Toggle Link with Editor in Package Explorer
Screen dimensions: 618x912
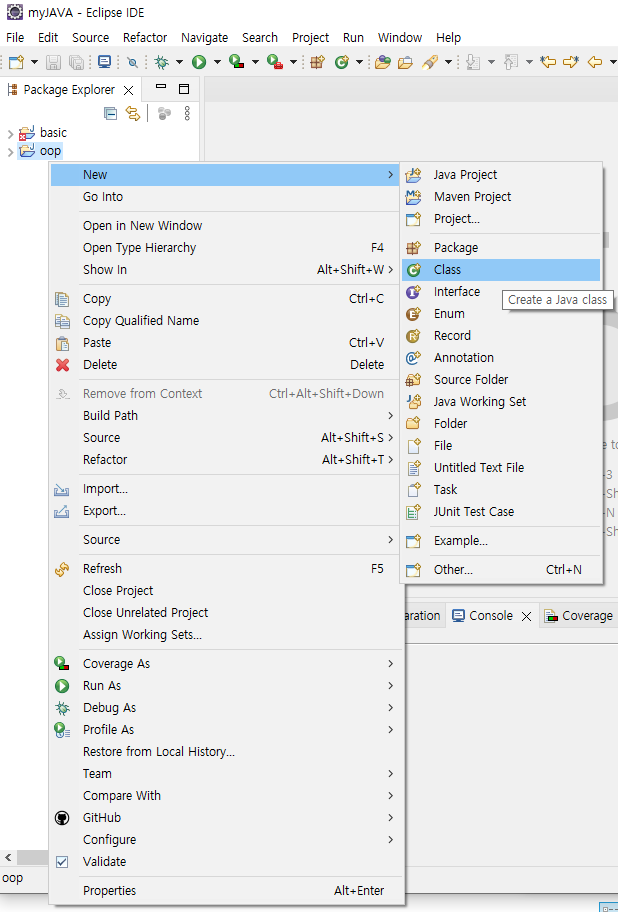[133, 113]
